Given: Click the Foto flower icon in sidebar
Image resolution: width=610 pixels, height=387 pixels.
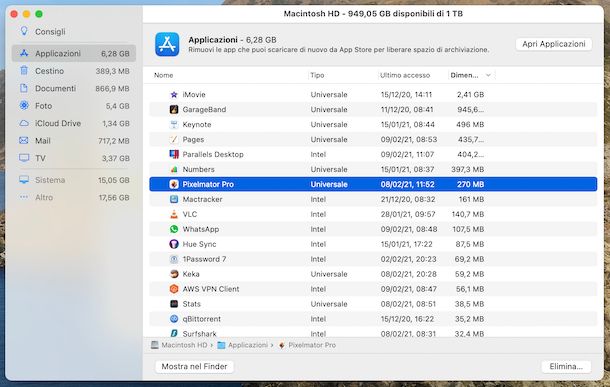Looking at the screenshot, I should click(x=24, y=105).
